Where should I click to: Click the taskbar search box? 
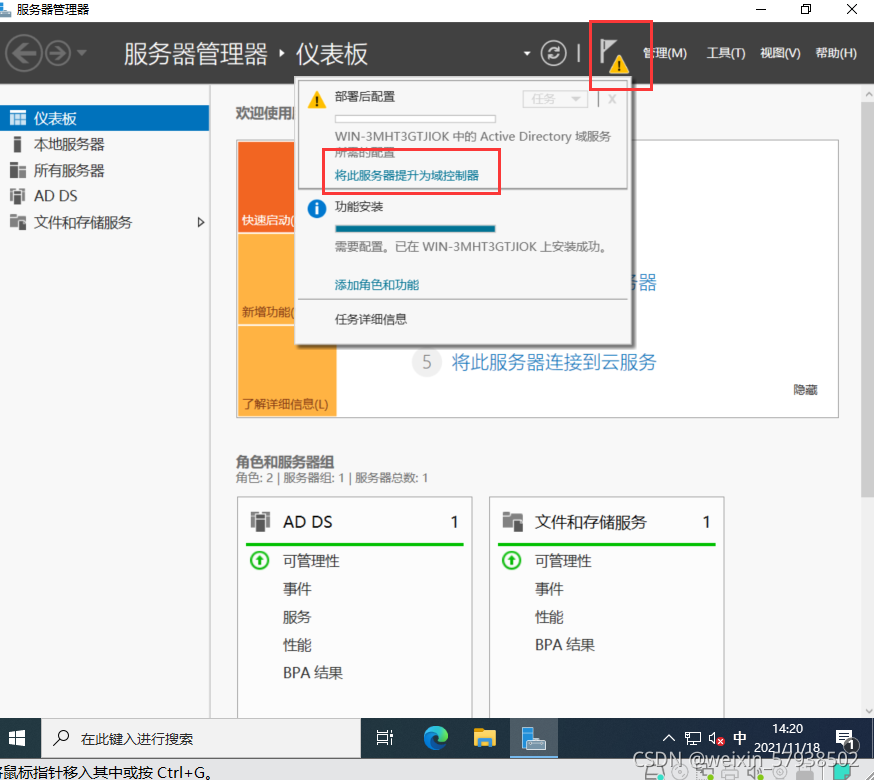point(201,738)
